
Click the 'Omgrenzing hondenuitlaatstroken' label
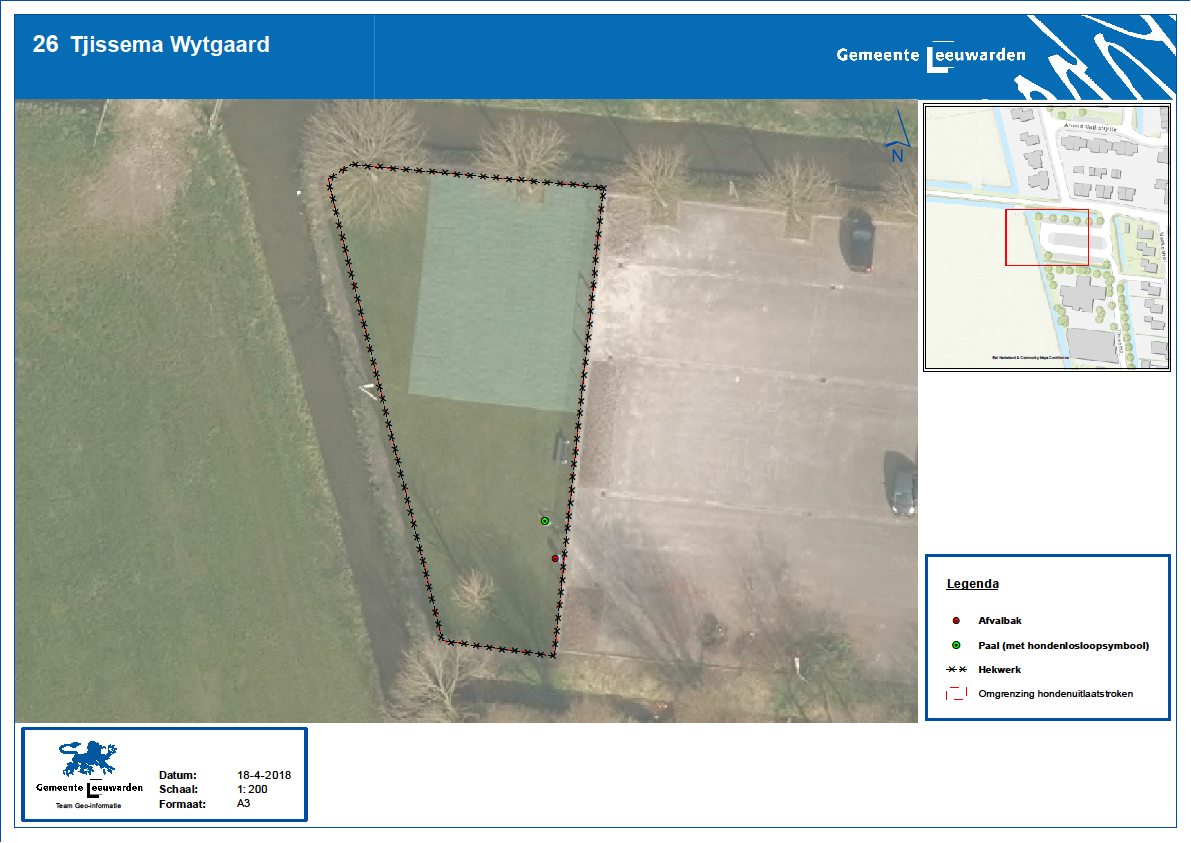[x=1055, y=693]
